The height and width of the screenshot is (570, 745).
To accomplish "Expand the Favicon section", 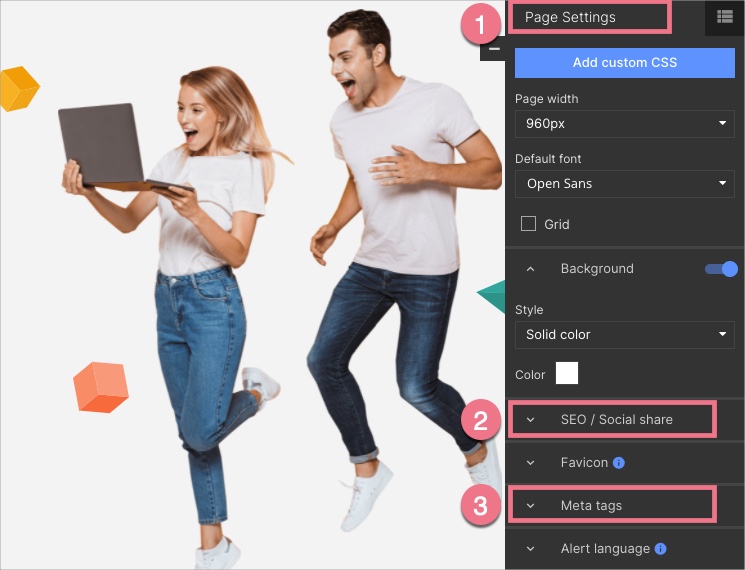I will pos(531,463).
